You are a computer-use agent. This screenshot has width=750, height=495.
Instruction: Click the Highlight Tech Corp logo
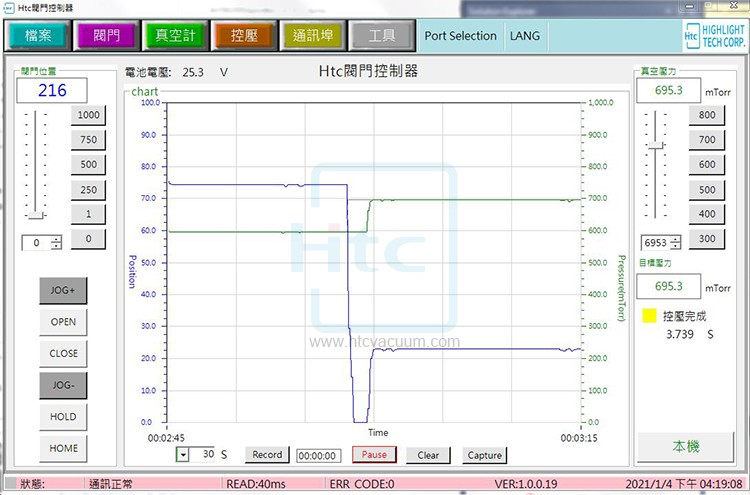[716, 36]
